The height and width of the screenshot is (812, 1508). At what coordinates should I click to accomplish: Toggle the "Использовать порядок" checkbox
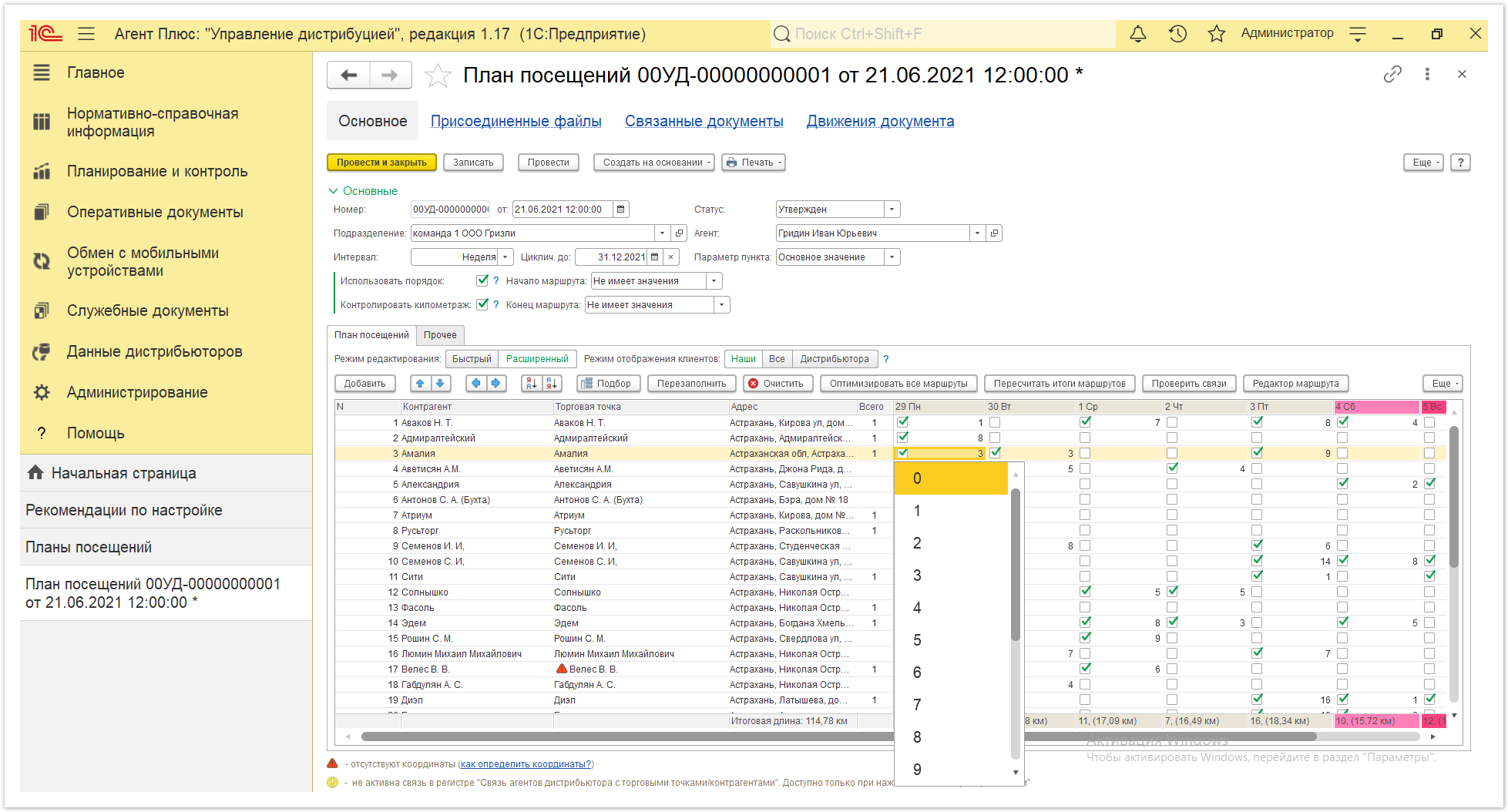tap(482, 280)
